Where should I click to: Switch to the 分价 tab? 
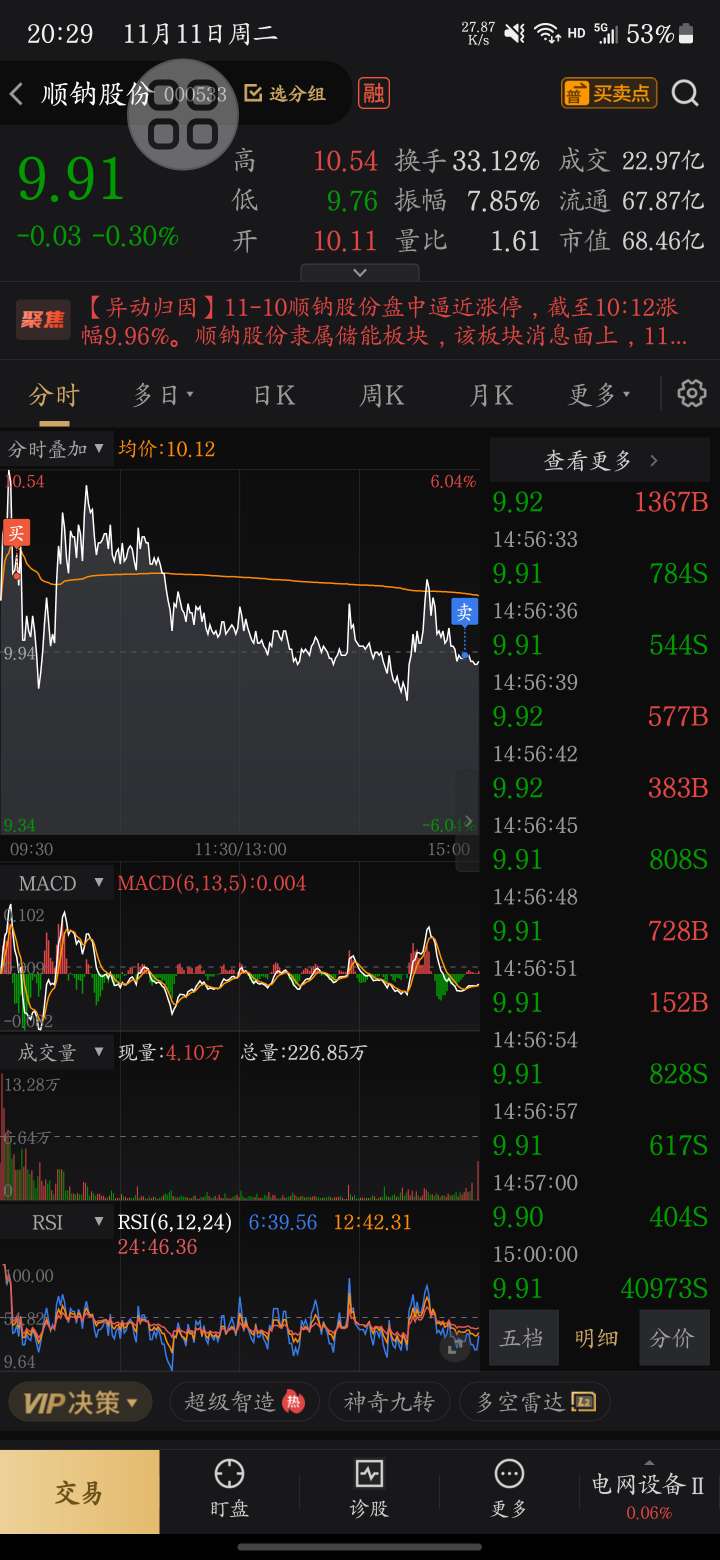[x=673, y=1338]
